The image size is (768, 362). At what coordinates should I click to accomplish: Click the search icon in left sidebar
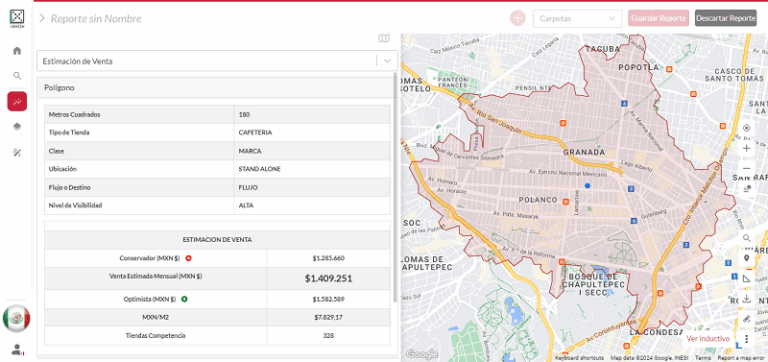[x=17, y=76]
